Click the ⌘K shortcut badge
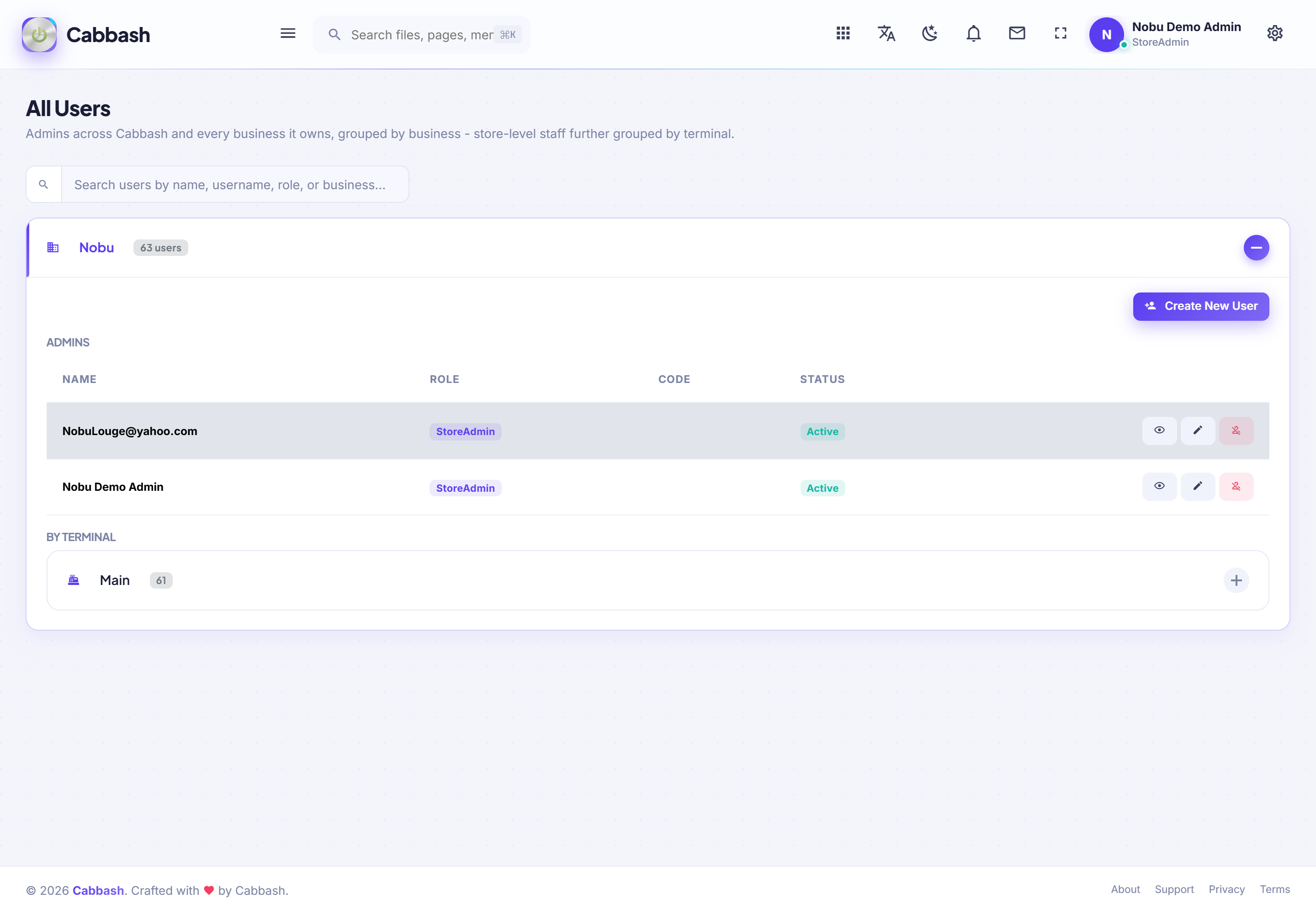 point(507,34)
